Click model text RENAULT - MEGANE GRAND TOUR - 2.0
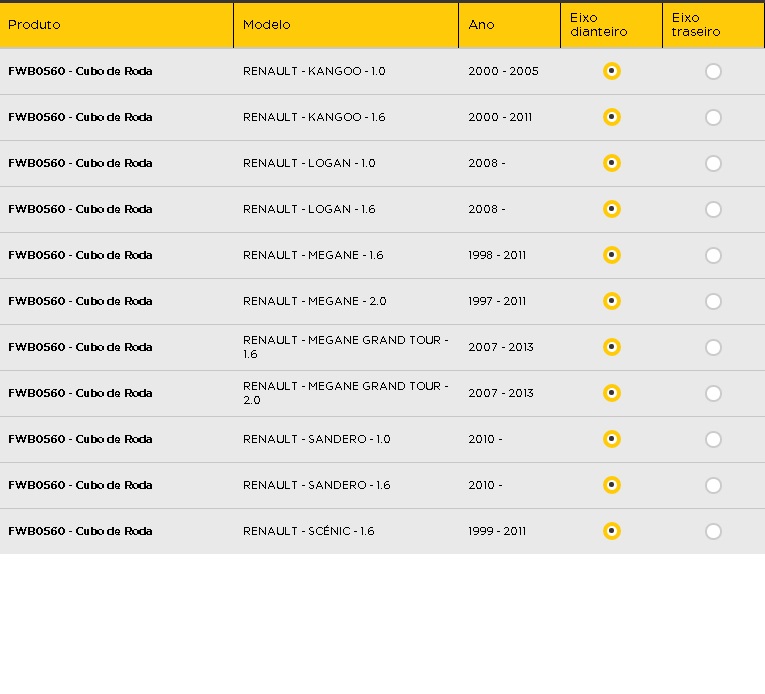This screenshot has width=765, height=694. click(346, 393)
